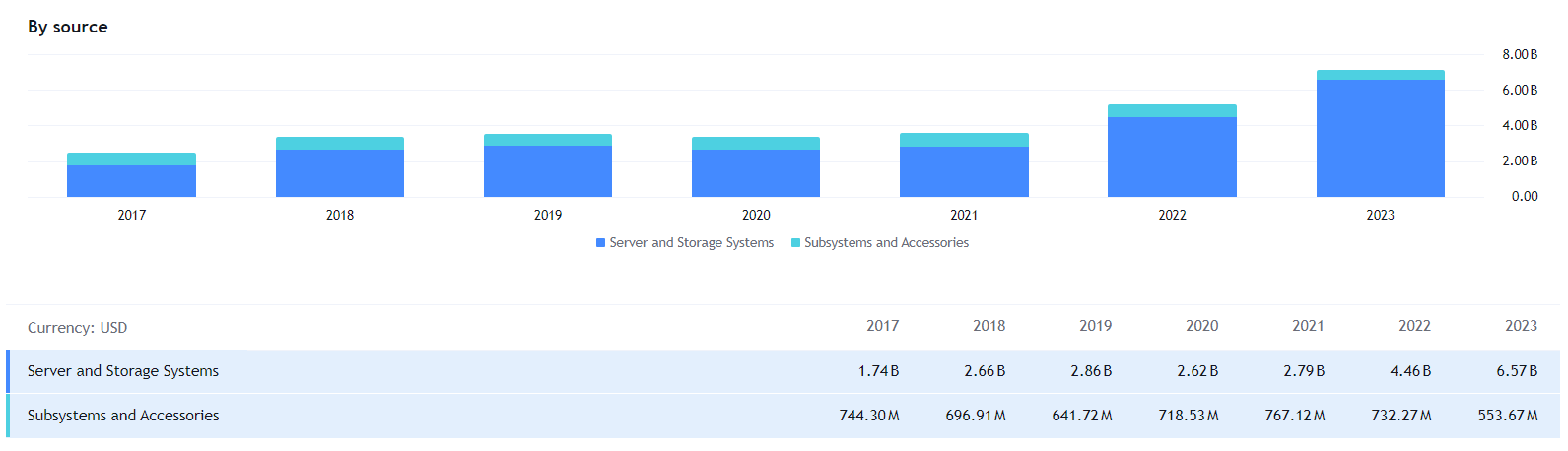The height and width of the screenshot is (451, 1568).
Task: Click the 744.30M Subsystems value for 2017
Action: click(x=868, y=416)
